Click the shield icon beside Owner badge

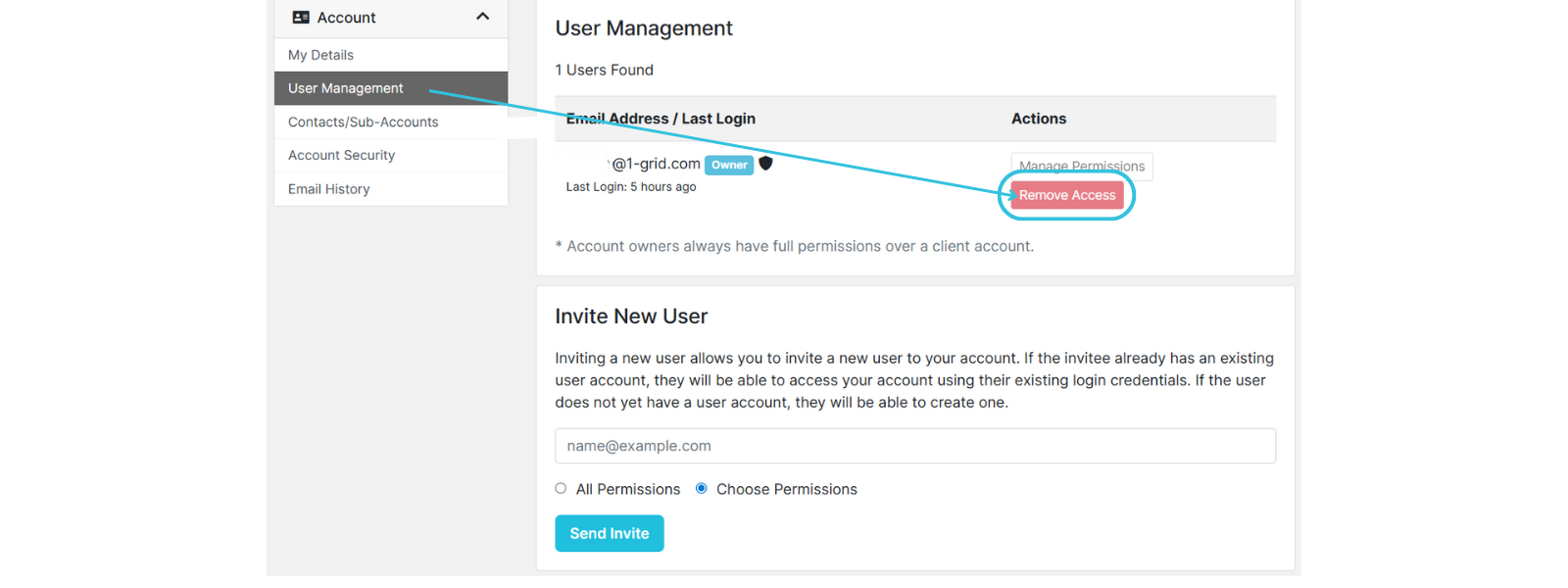[x=766, y=164]
